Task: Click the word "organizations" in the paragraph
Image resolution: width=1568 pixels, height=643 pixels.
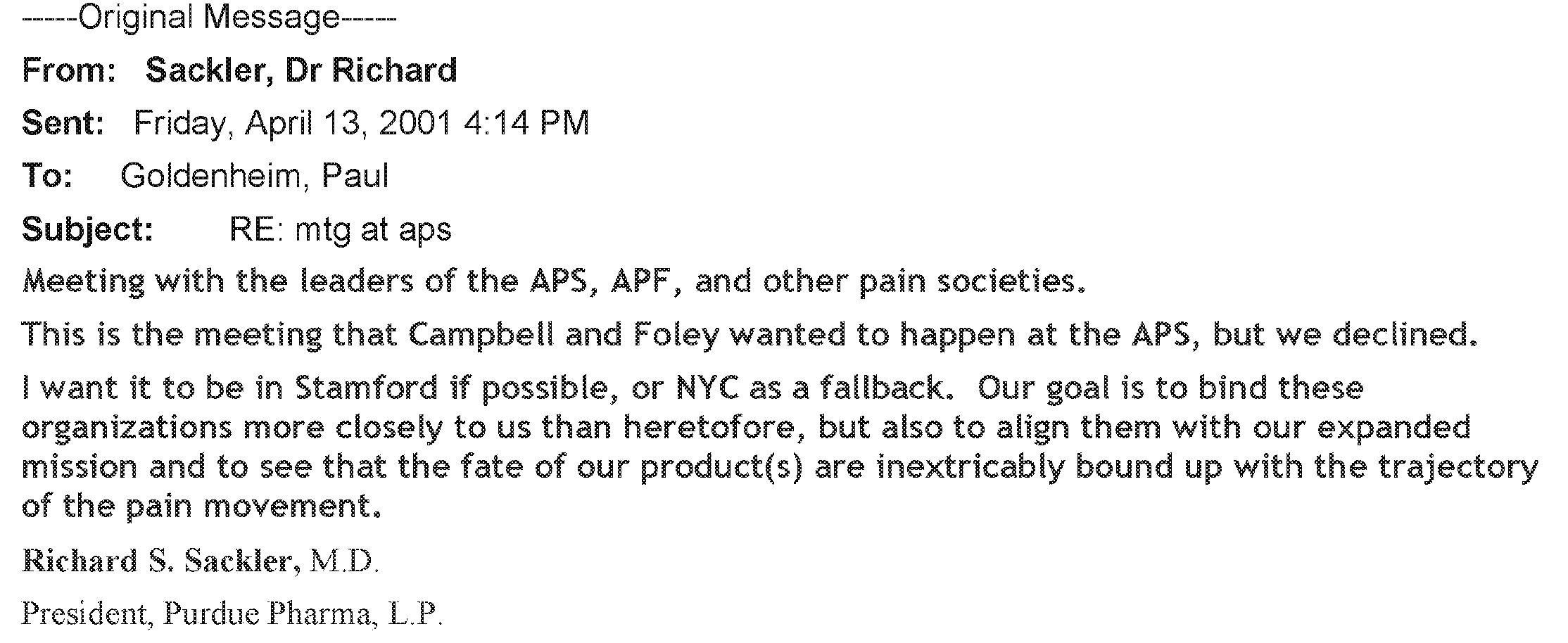Action: pyautogui.click(x=127, y=428)
